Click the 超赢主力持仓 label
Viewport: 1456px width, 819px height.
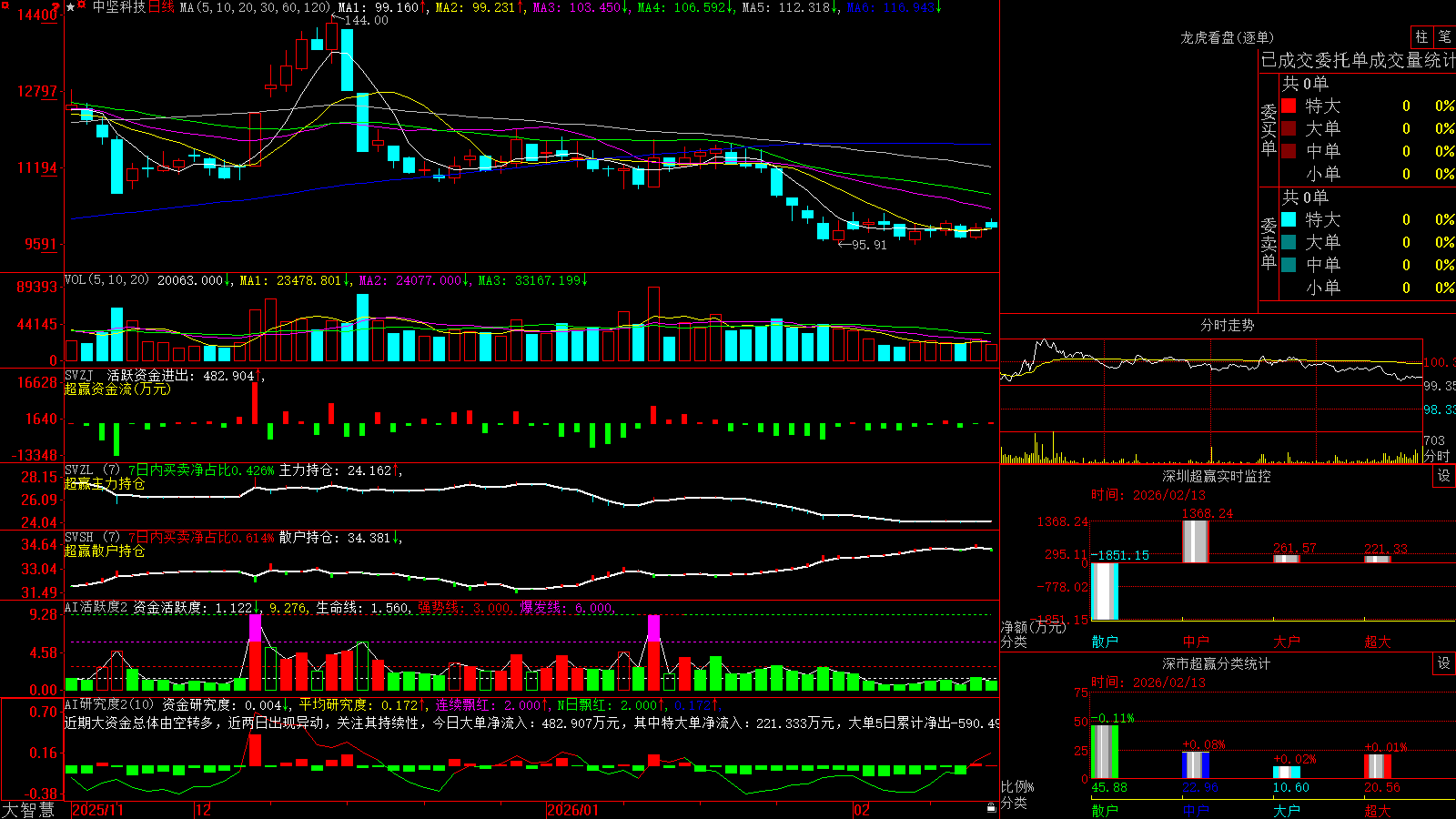pyautogui.click(x=105, y=483)
